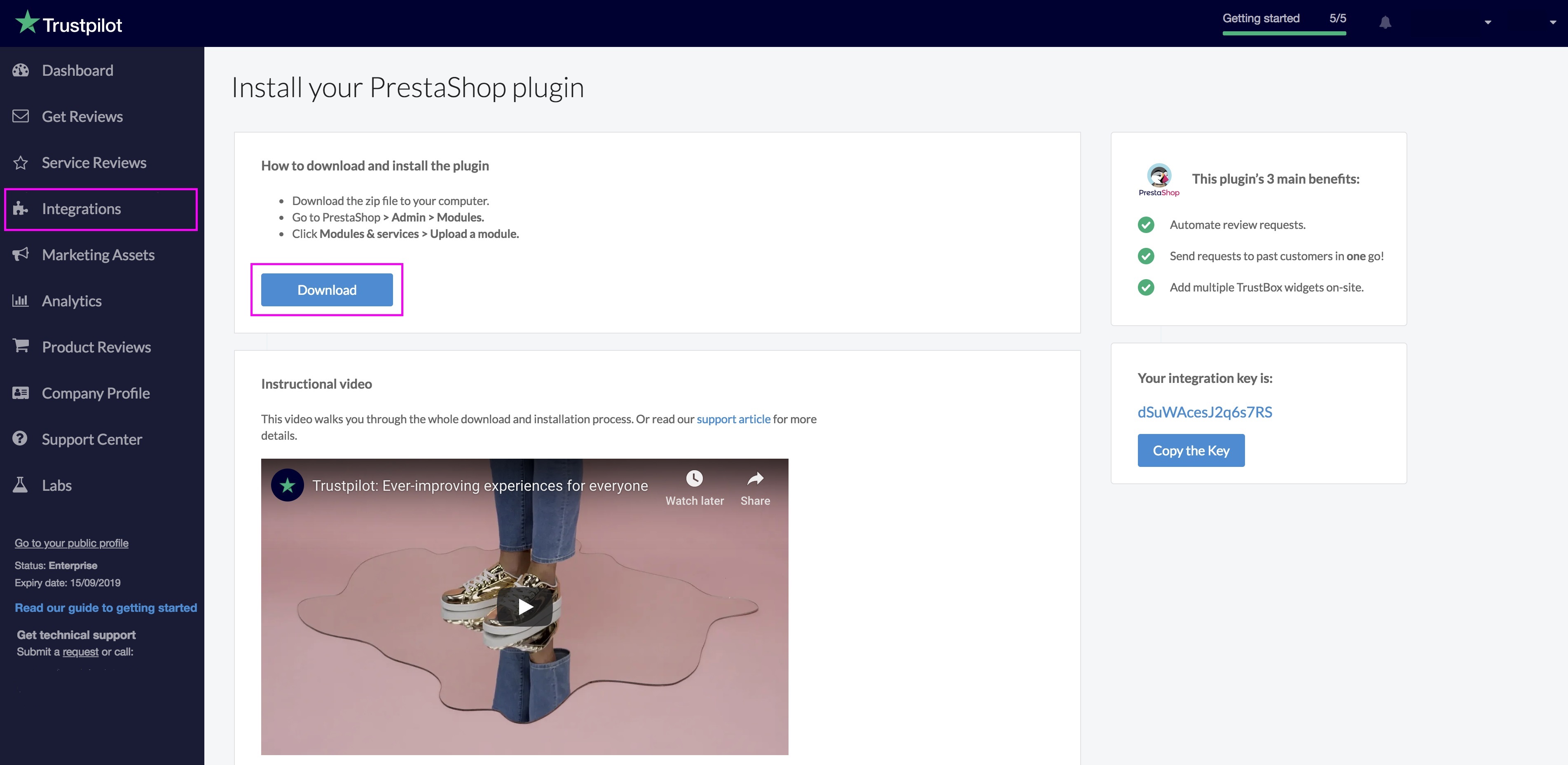Open notifications bell icon
Screen dimensions: 1568x765
1385,23
